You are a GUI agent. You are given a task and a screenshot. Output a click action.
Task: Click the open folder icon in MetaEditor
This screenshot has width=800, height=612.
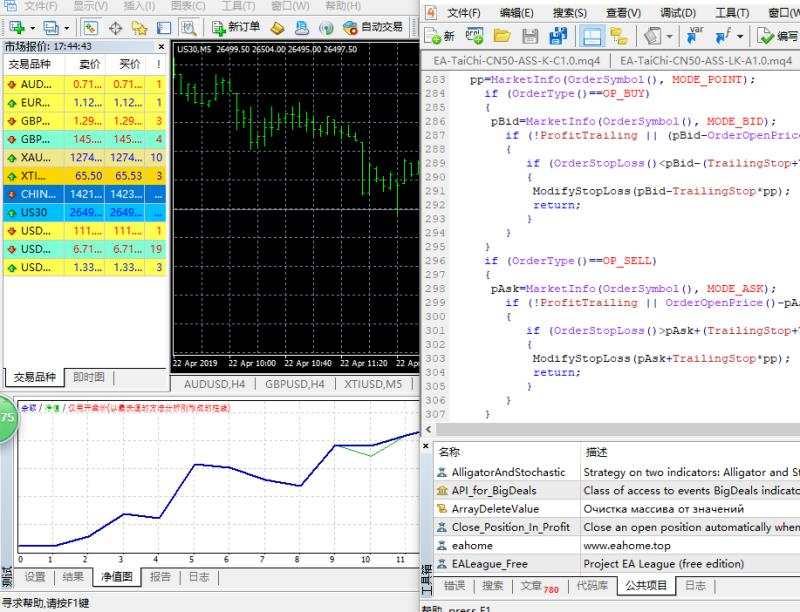502,36
